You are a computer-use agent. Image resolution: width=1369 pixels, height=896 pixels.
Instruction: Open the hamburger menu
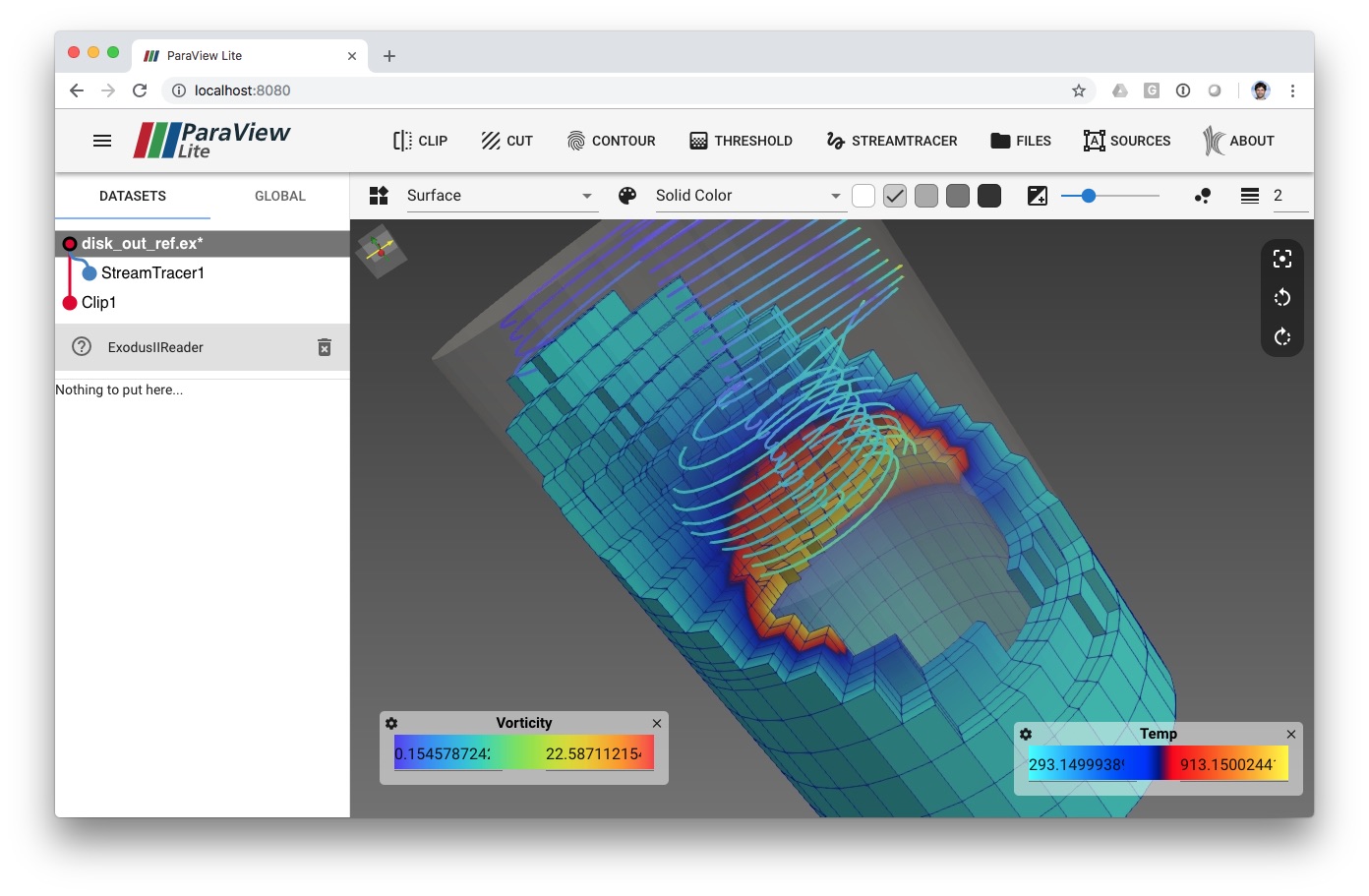[102, 141]
